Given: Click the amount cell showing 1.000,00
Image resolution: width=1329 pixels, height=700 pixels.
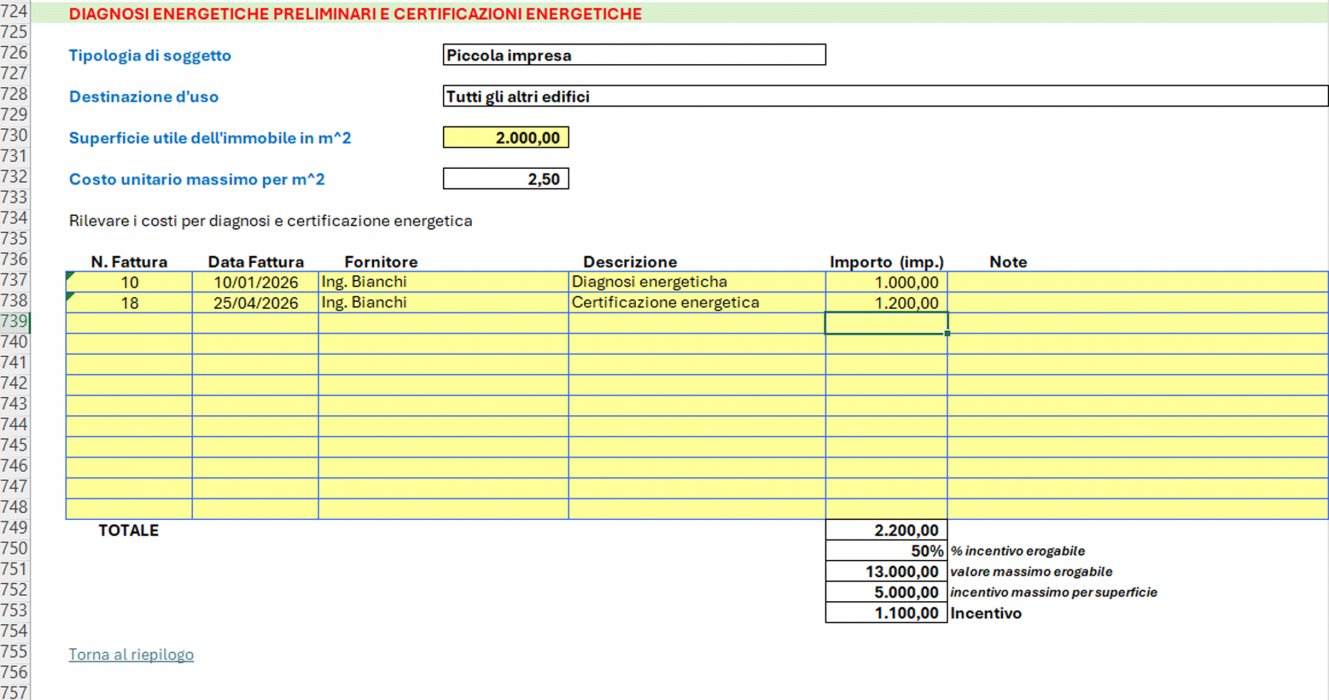Looking at the screenshot, I should click(886, 282).
